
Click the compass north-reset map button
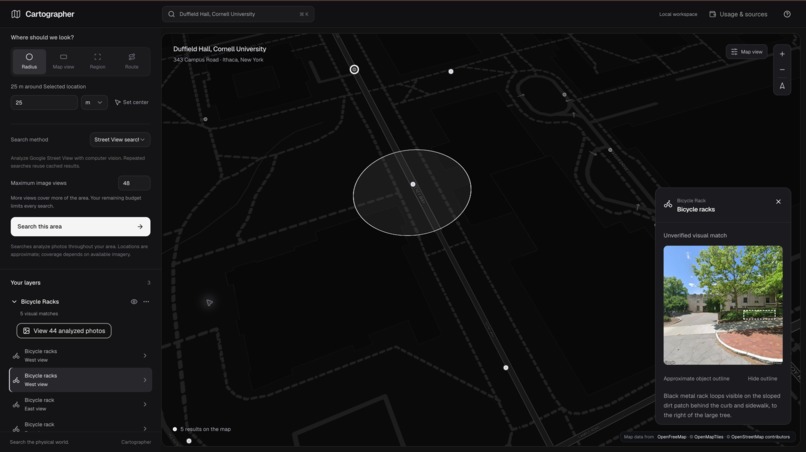(x=782, y=86)
